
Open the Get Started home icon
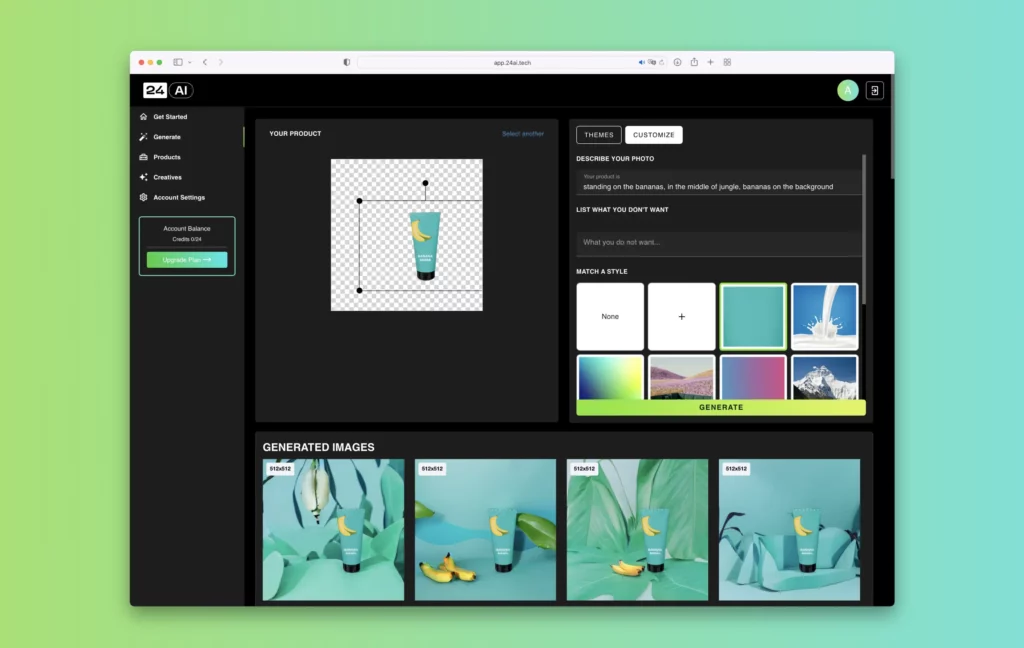[x=144, y=117]
